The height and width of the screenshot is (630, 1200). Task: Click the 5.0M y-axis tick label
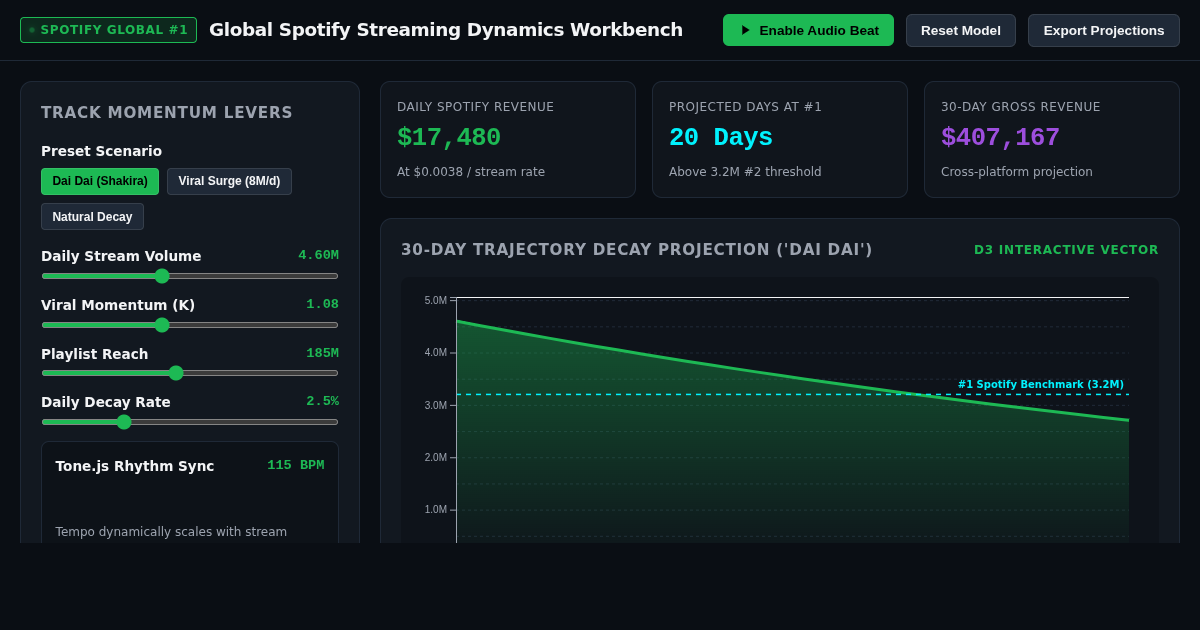pos(436,300)
